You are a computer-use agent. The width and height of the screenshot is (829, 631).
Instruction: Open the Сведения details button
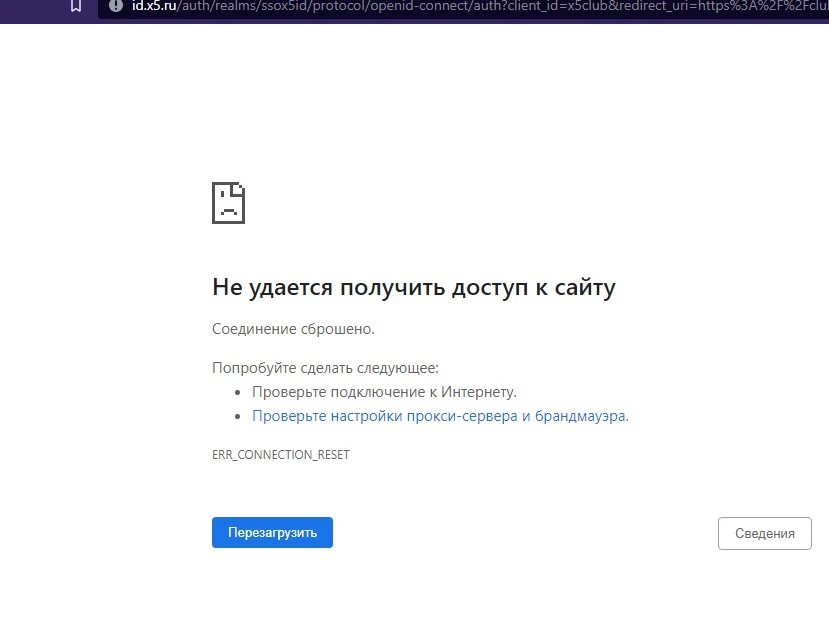(x=764, y=533)
